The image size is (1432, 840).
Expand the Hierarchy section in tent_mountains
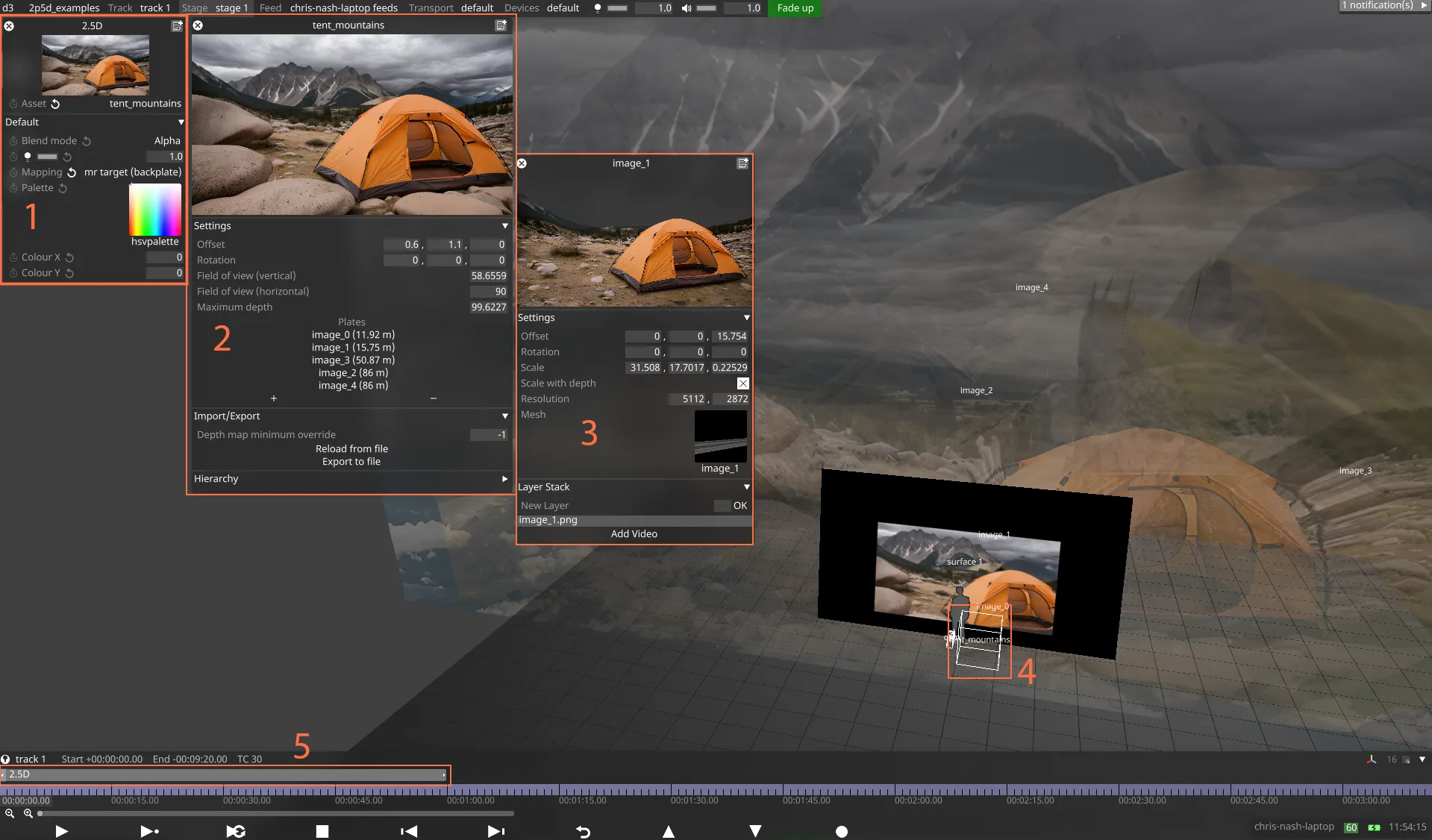[504, 479]
